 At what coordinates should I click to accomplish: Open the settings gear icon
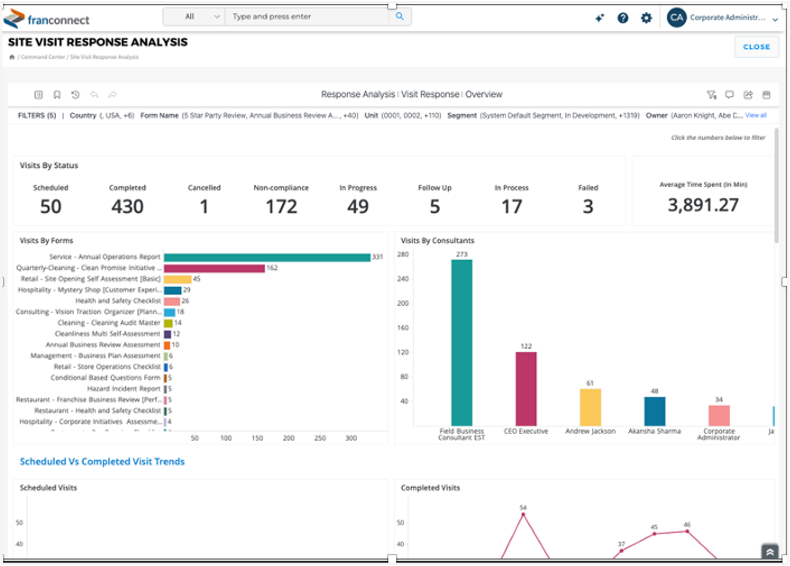point(646,18)
